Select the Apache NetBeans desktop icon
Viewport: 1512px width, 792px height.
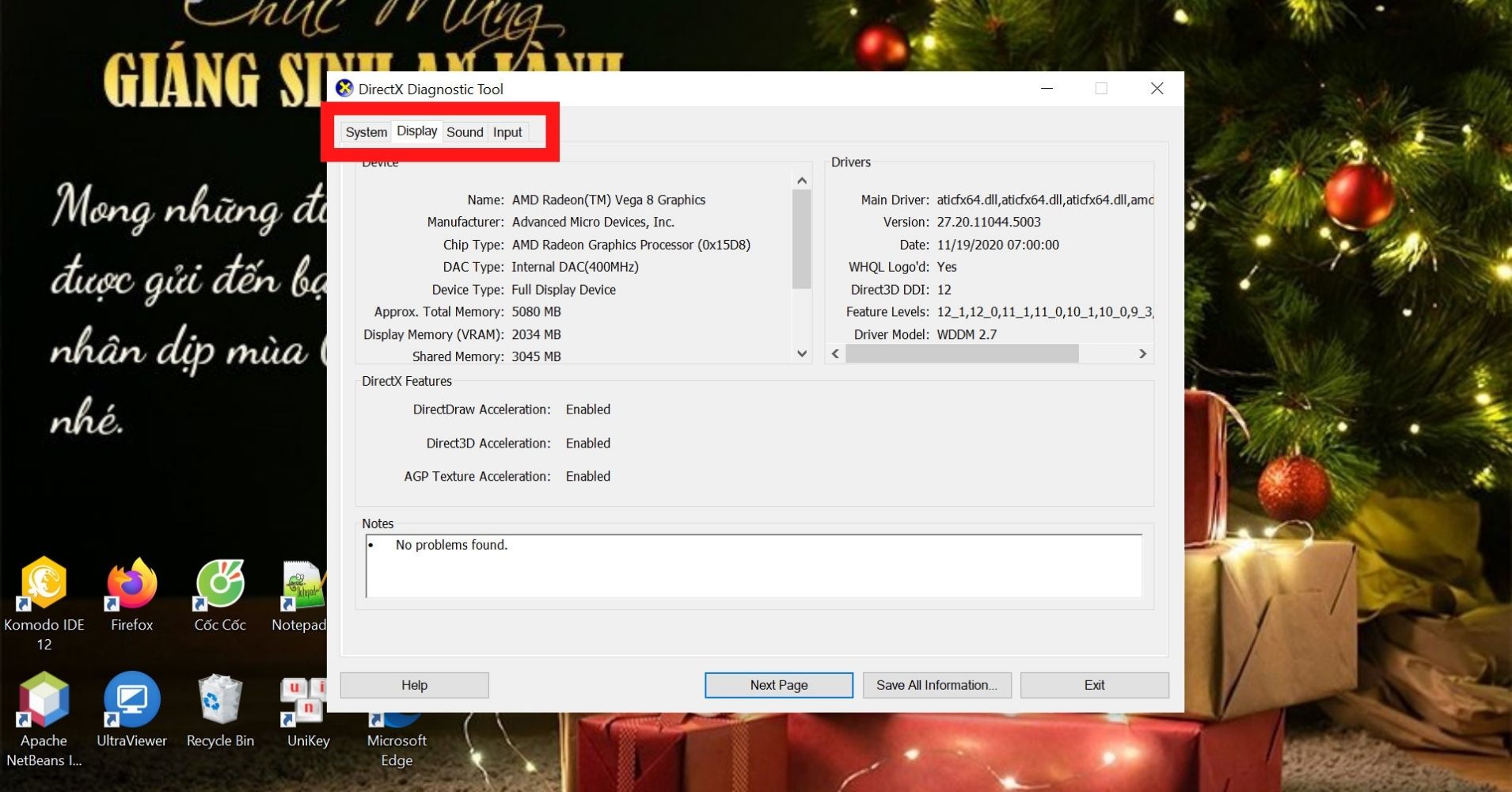tap(44, 702)
